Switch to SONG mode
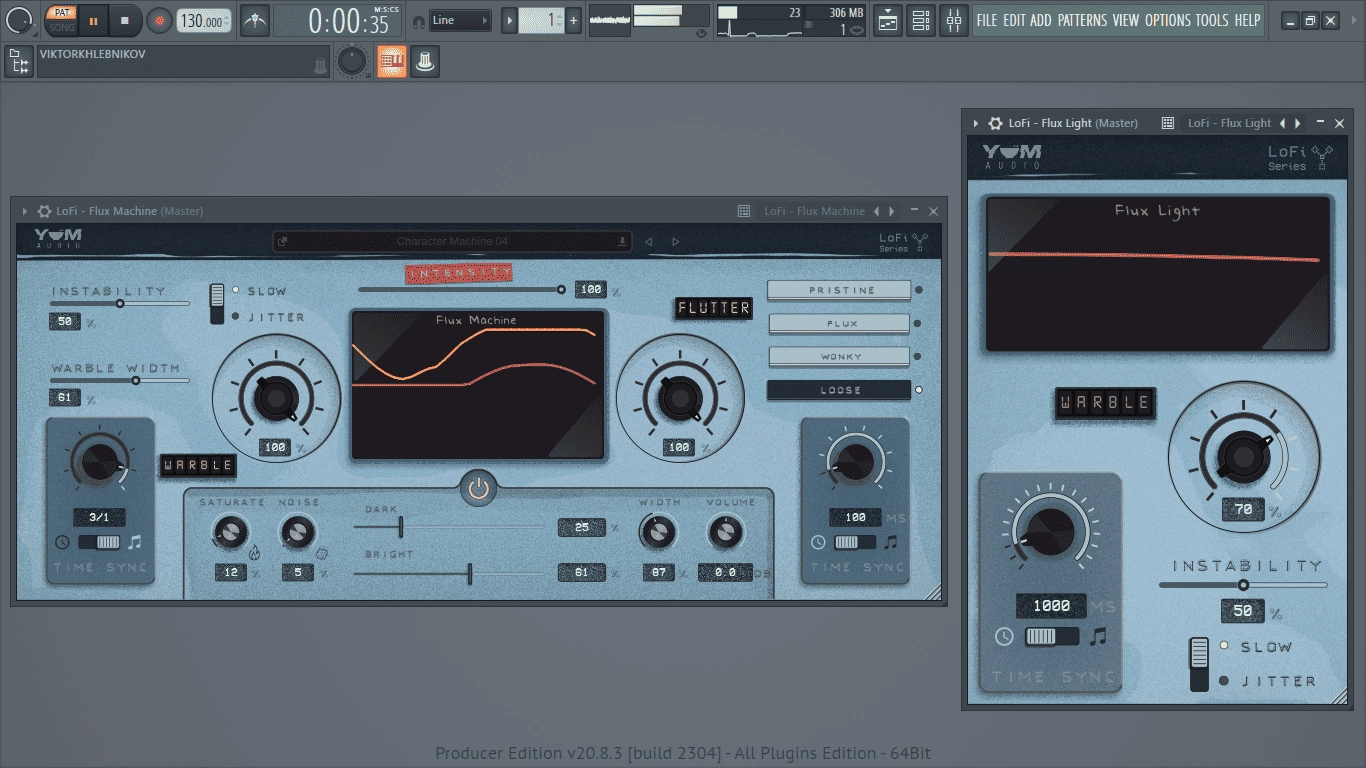The height and width of the screenshot is (768, 1366). click(61, 27)
